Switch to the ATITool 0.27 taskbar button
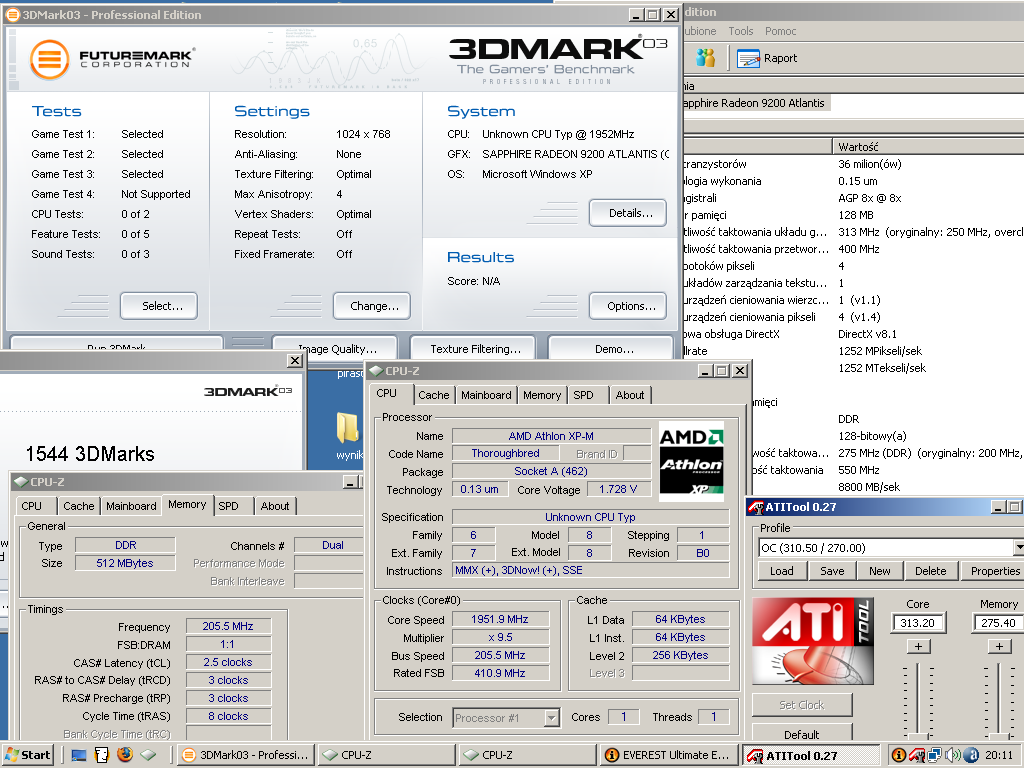The image size is (1024, 768). click(x=810, y=755)
